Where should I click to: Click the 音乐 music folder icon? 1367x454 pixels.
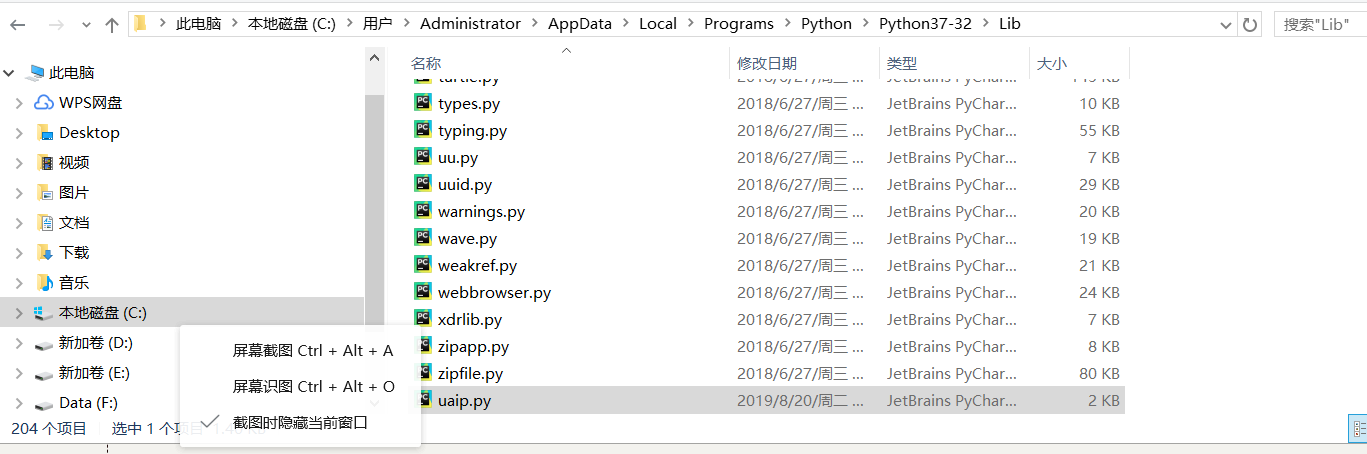point(44,283)
